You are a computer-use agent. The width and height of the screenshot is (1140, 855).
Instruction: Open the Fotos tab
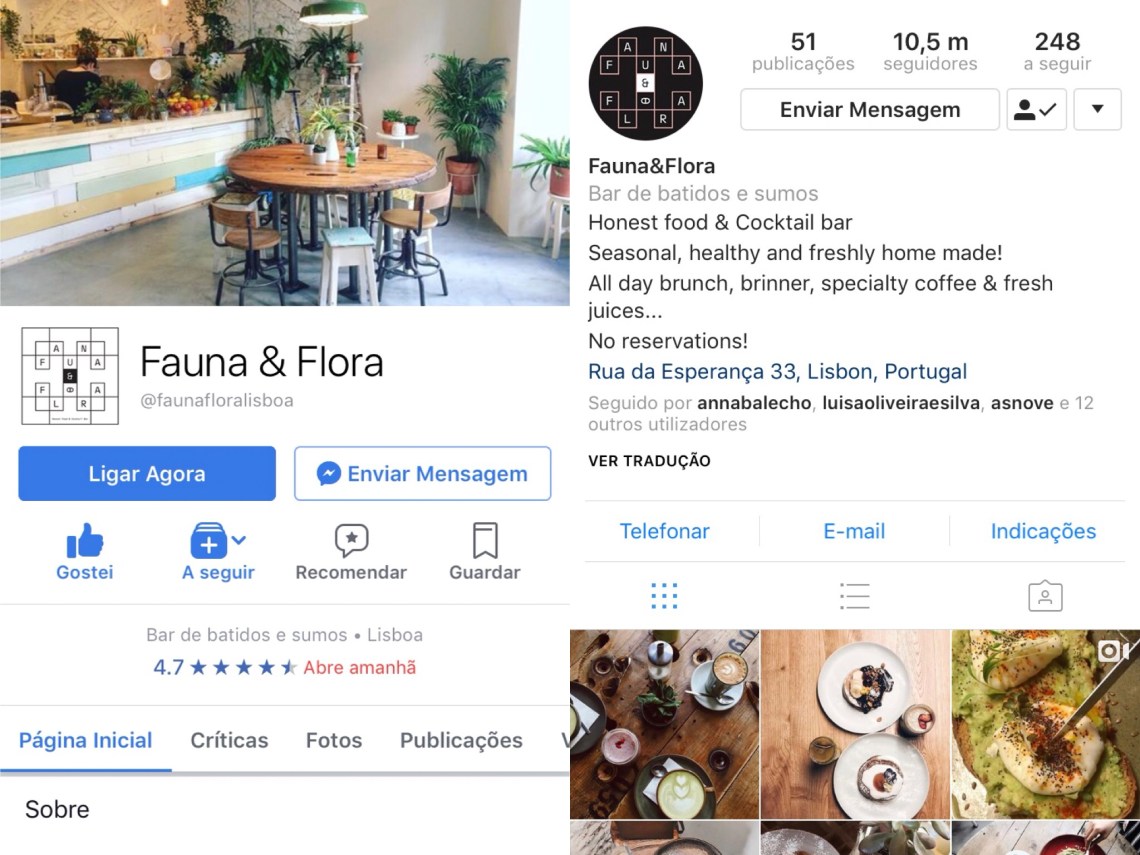point(334,740)
